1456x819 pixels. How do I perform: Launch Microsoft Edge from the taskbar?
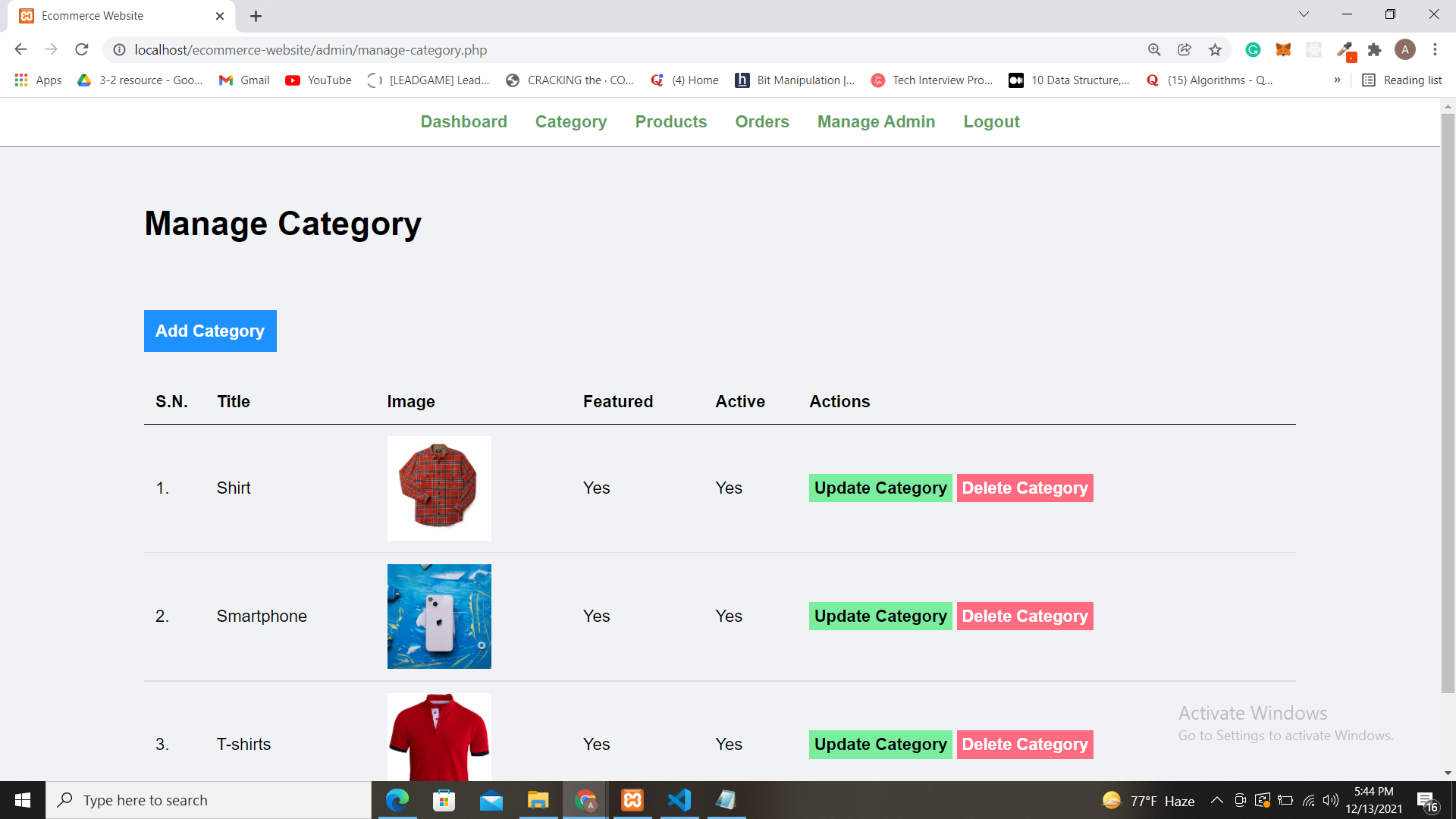[397, 800]
